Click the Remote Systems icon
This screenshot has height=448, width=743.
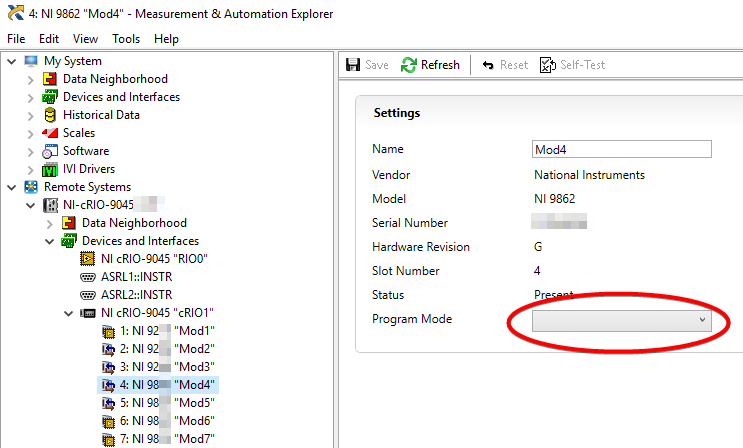31,187
